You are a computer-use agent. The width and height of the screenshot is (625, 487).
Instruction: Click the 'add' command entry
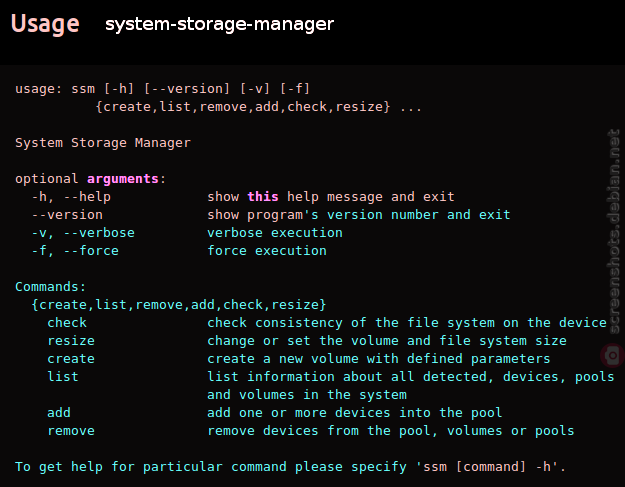[59, 412]
